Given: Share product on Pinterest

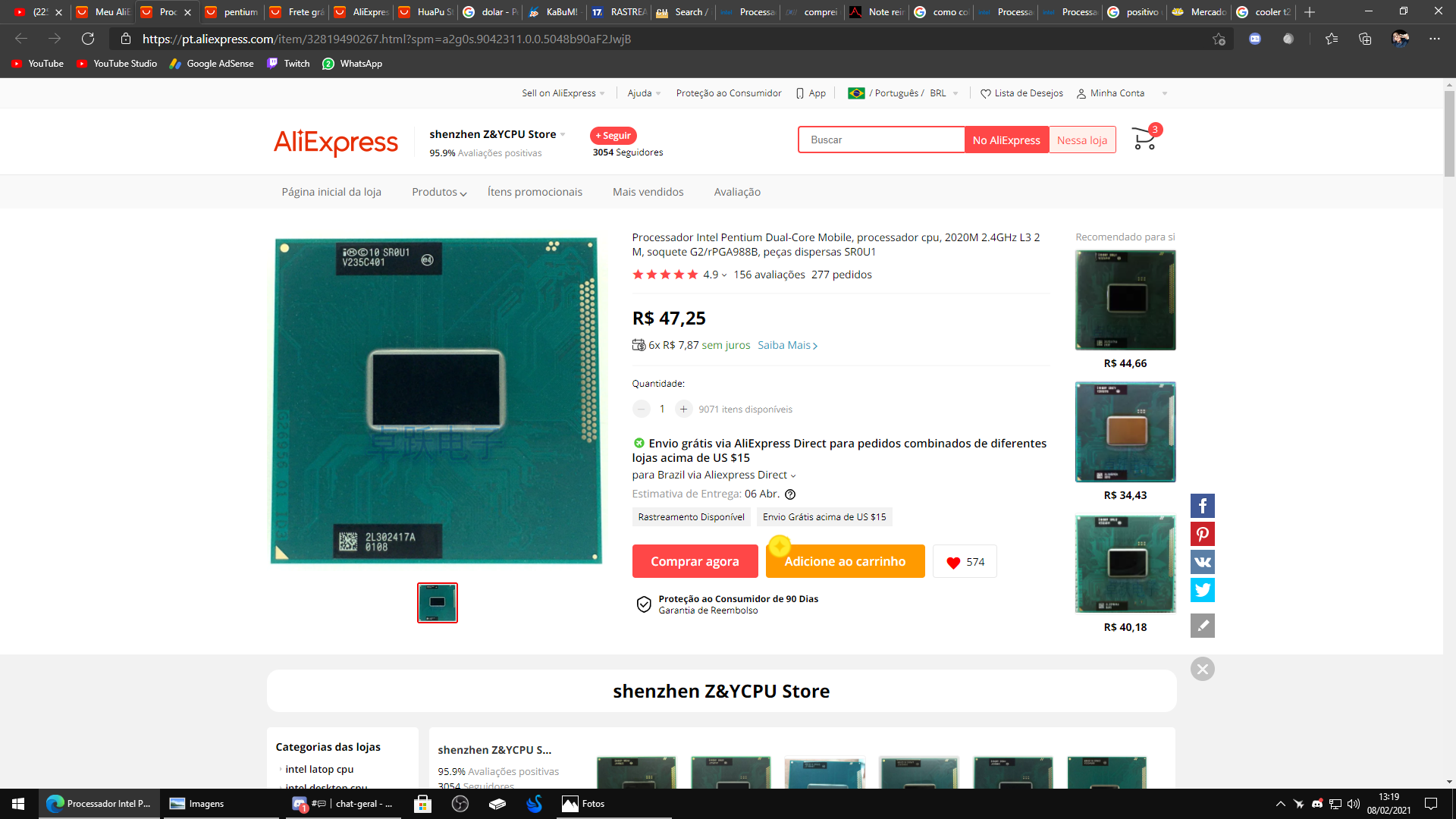Looking at the screenshot, I should tap(1203, 534).
